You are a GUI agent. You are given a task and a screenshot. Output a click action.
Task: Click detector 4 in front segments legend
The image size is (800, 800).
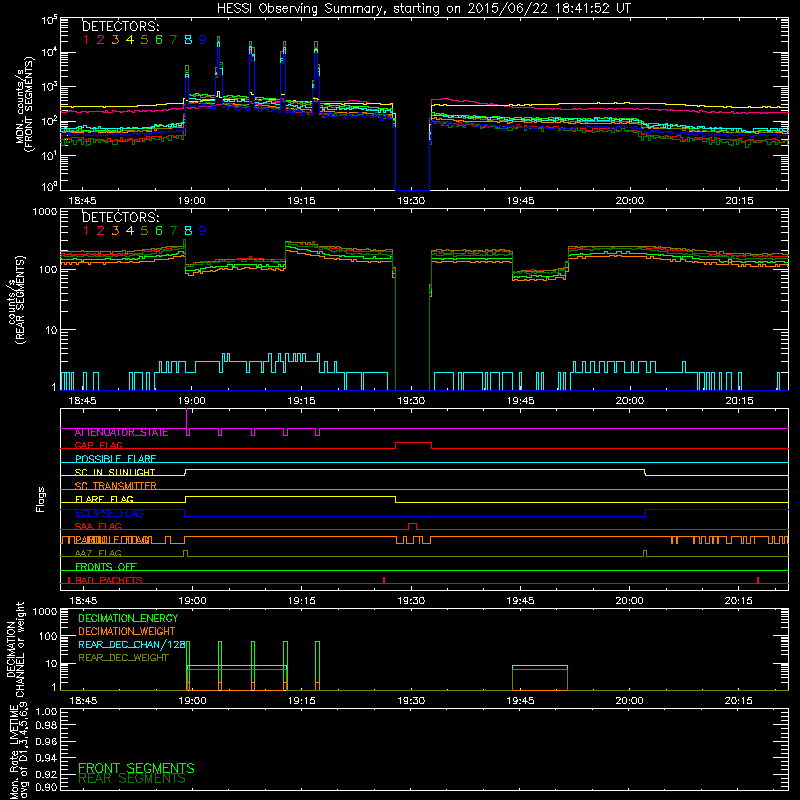[x=130, y=40]
